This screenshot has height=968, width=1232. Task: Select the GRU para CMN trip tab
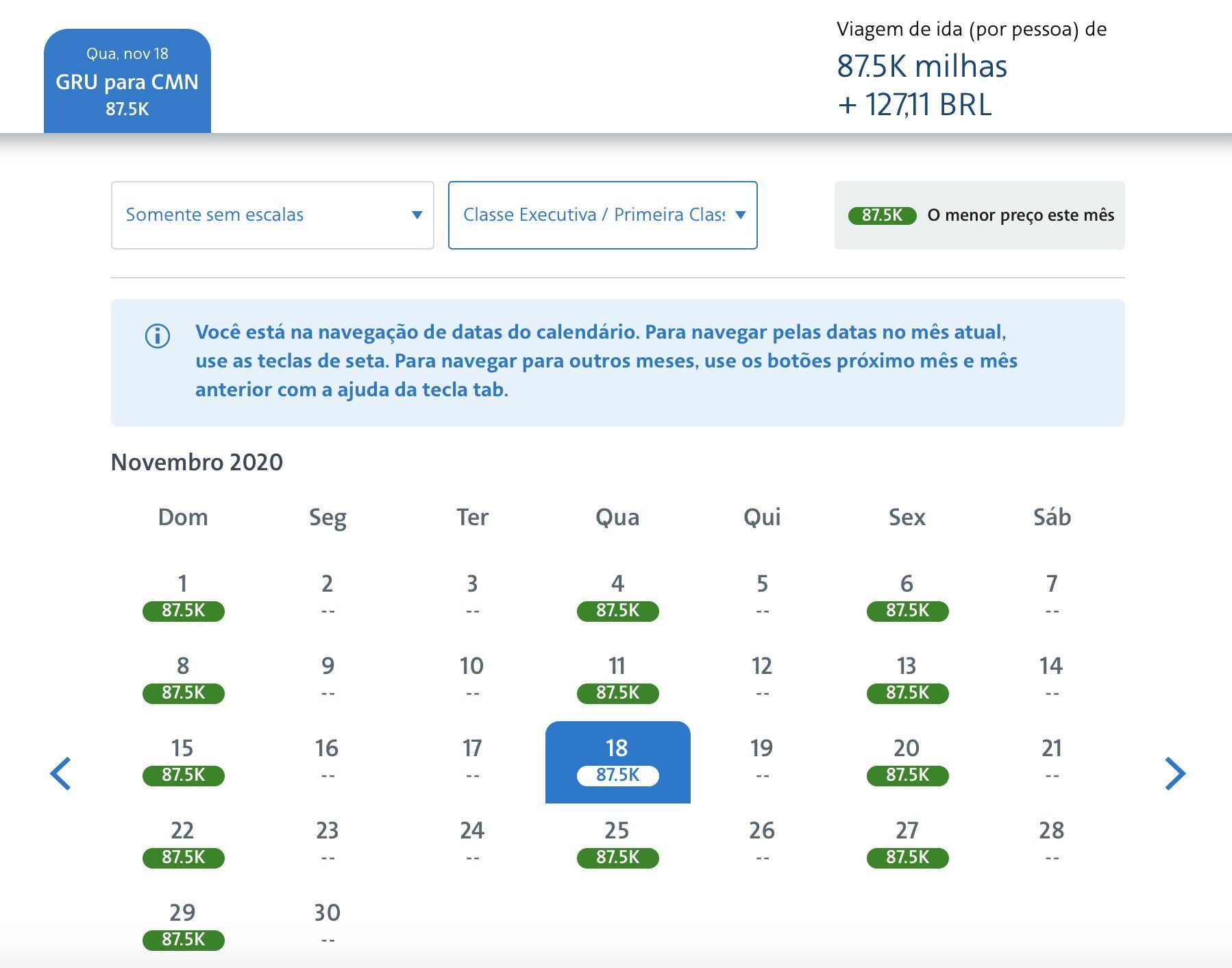pos(127,81)
